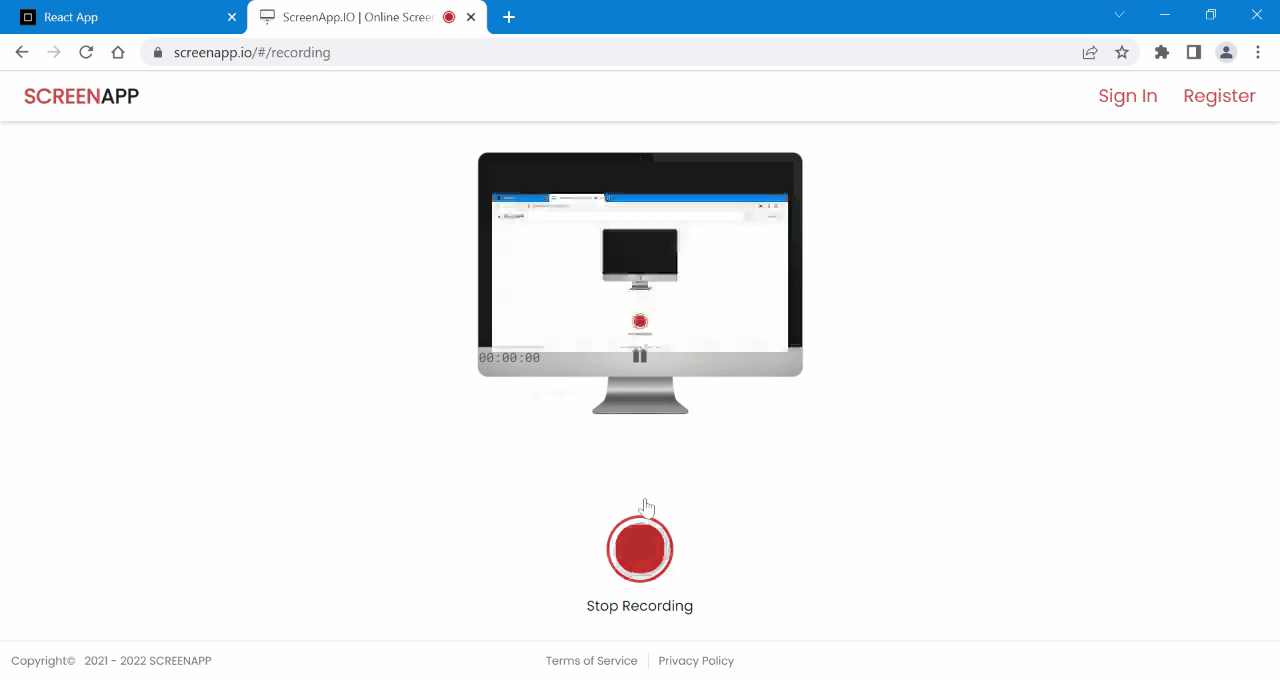Viewport: 1280px width, 680px height.
Task: Click the 00:00:00 recording timer
Action: (x=509, y=356)
